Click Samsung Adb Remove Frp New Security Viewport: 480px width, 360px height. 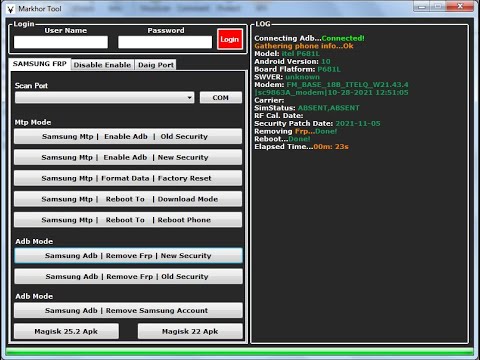pos(128,256)
